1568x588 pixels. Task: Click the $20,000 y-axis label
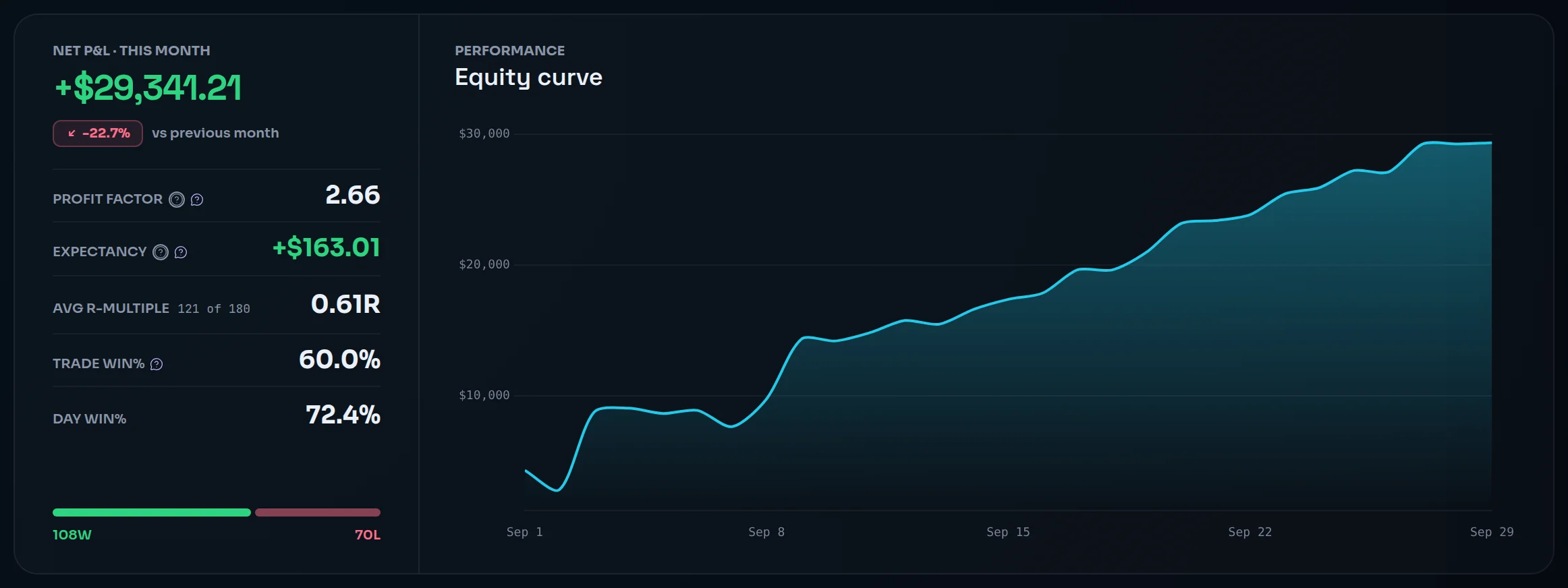(x=484, y=264)
